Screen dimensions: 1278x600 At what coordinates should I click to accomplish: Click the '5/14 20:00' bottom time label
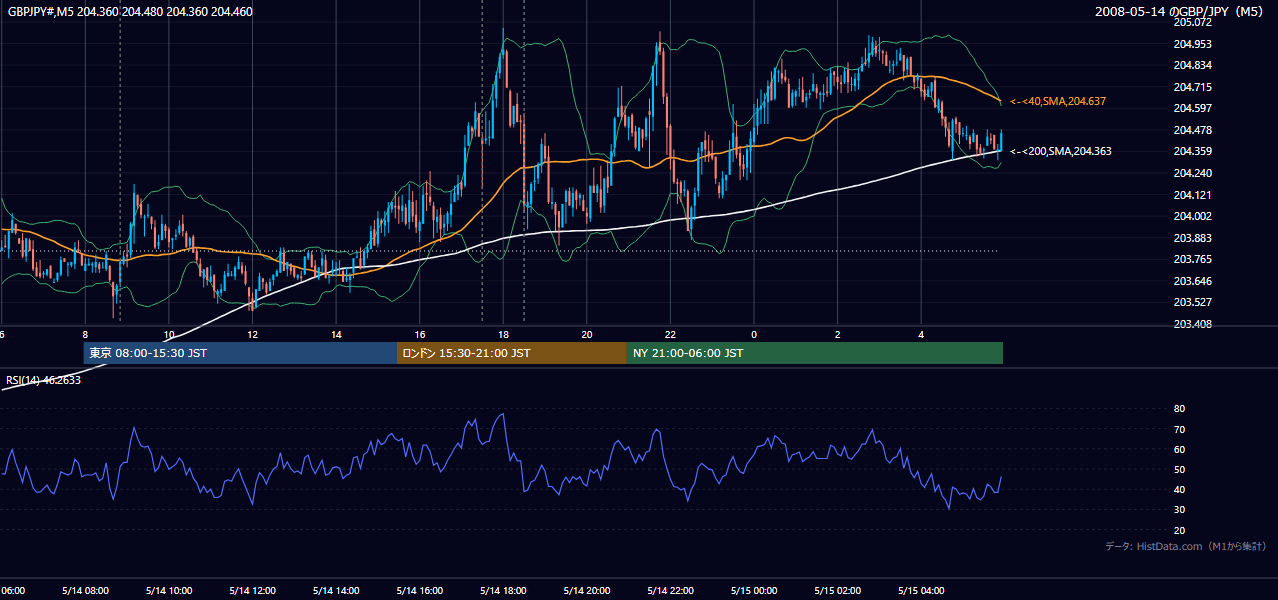pos(587,591)
